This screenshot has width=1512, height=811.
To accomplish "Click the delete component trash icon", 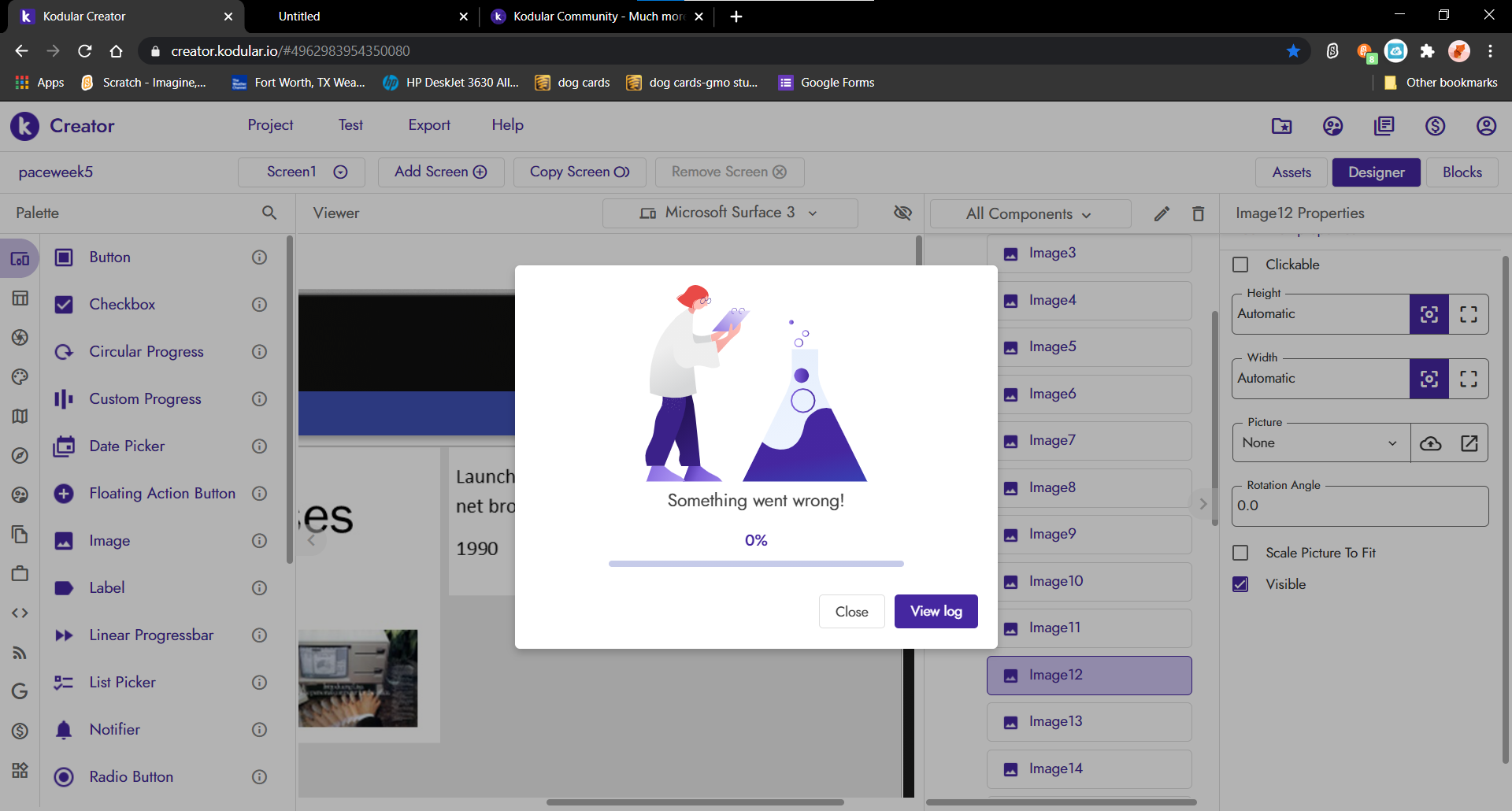I will [1198, 213].
